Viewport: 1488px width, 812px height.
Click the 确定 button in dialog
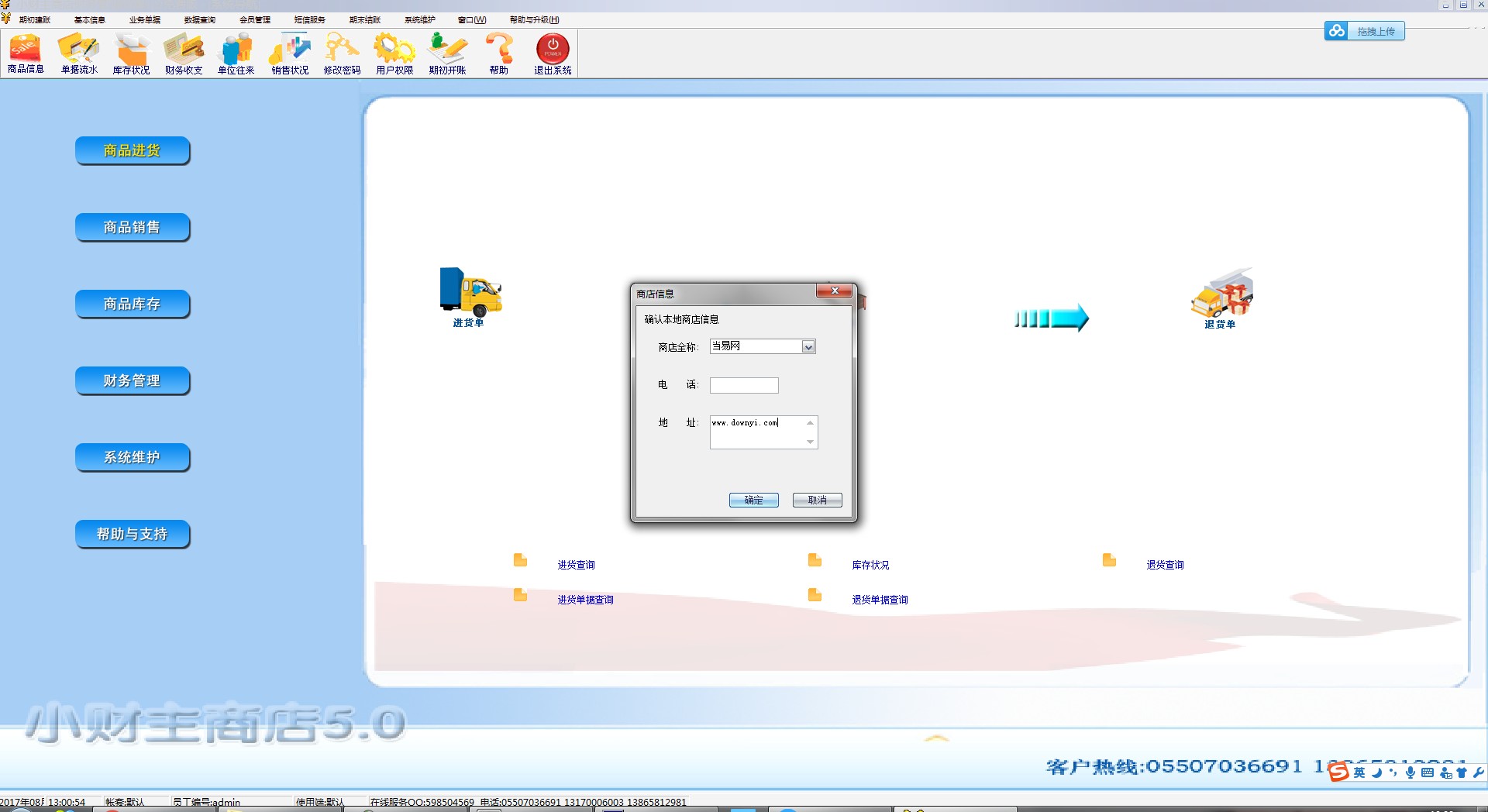click(x=753, y=501)
